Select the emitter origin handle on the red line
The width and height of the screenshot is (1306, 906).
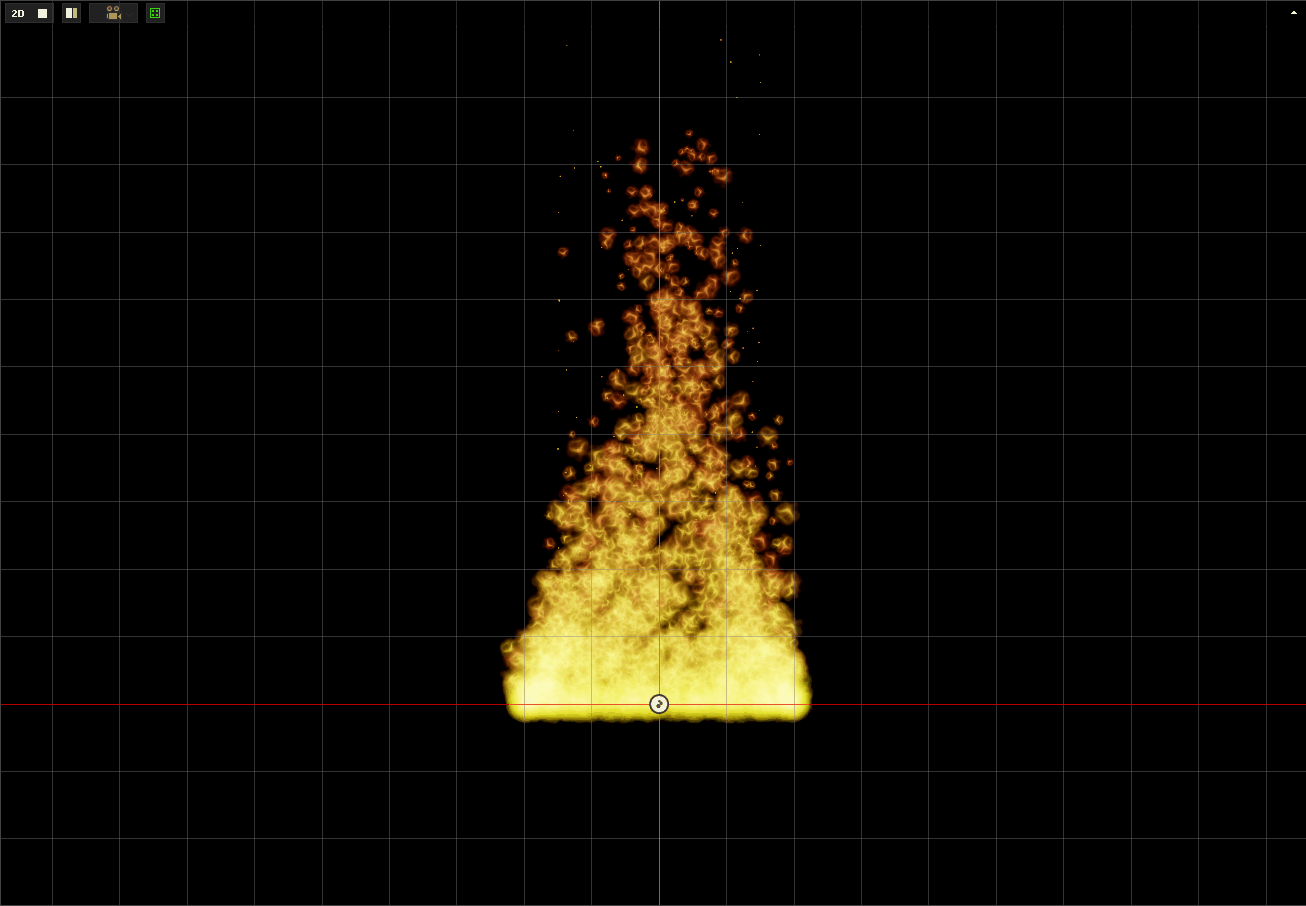pos(659,704)
